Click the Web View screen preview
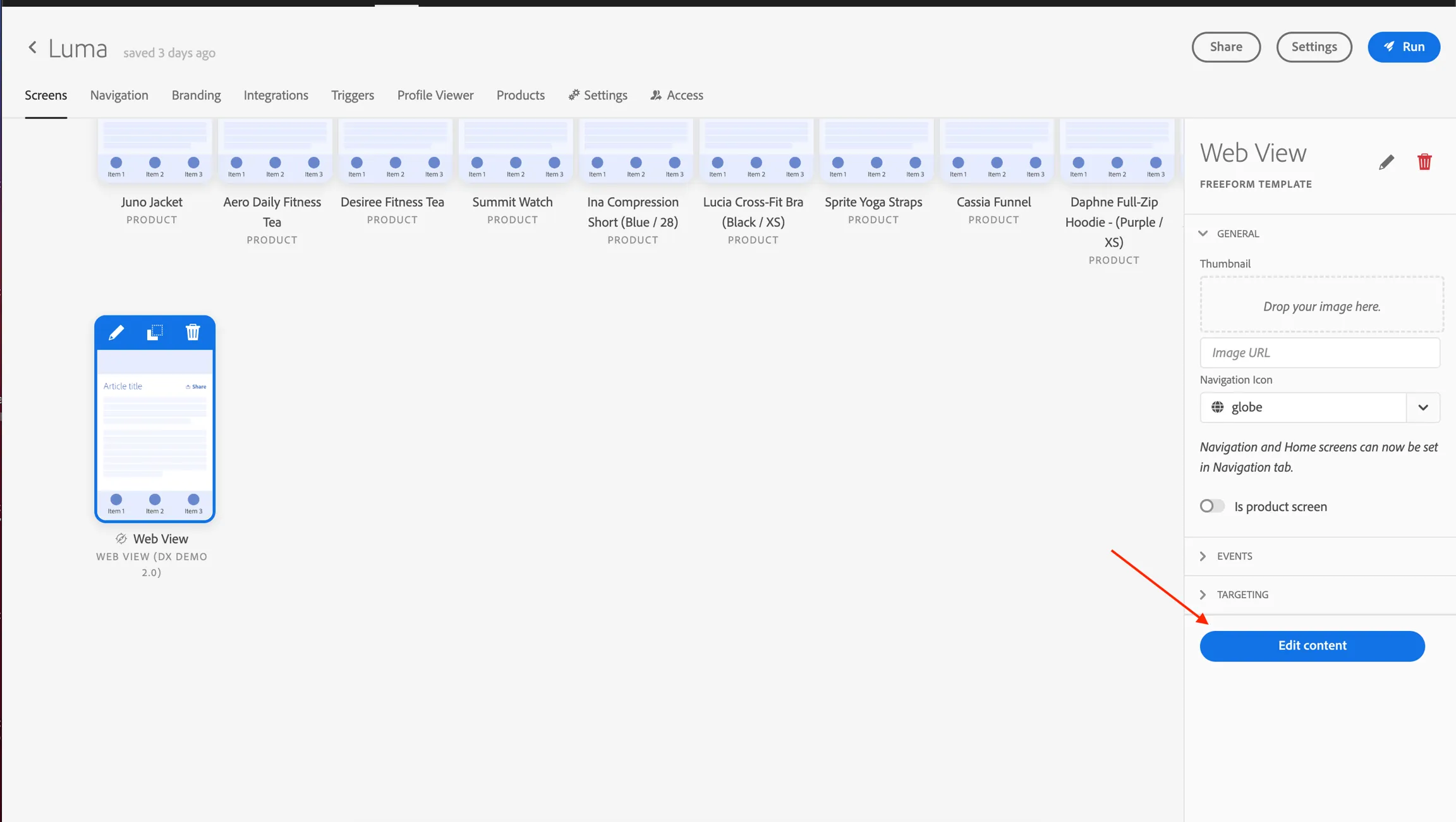Viewport: 1456px width, 822px height. tap(155, 435)
